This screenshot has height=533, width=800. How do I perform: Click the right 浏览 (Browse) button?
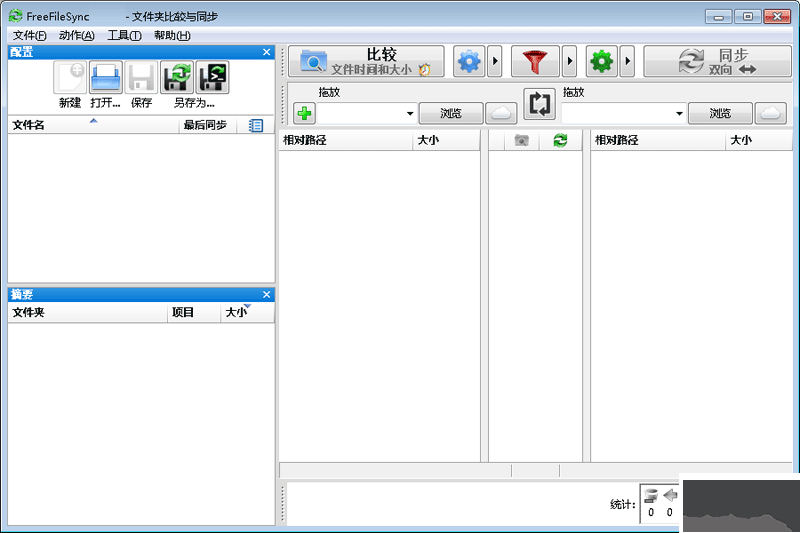720,114
